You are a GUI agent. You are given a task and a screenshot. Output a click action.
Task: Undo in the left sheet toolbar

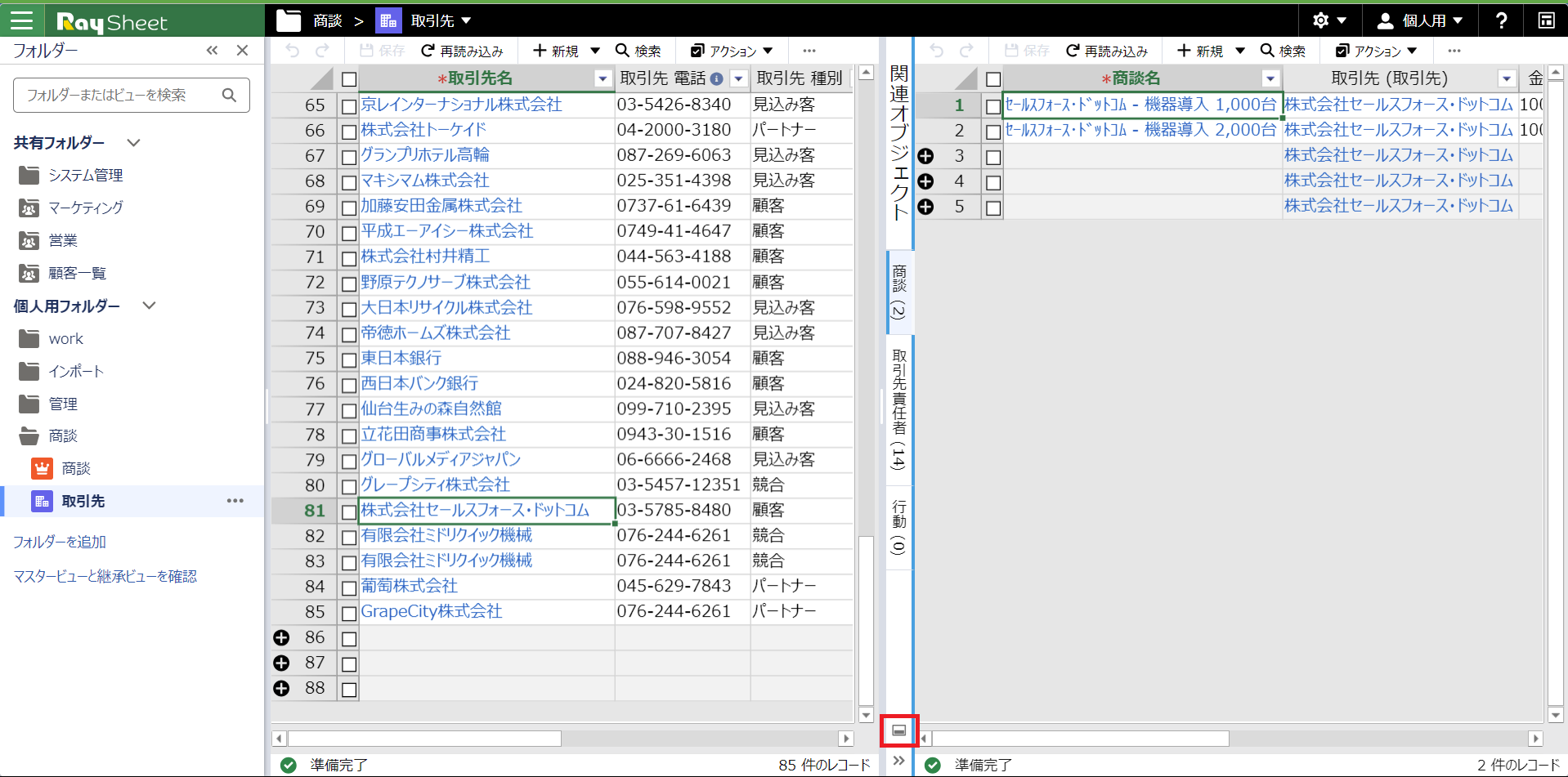pos(293,51)
